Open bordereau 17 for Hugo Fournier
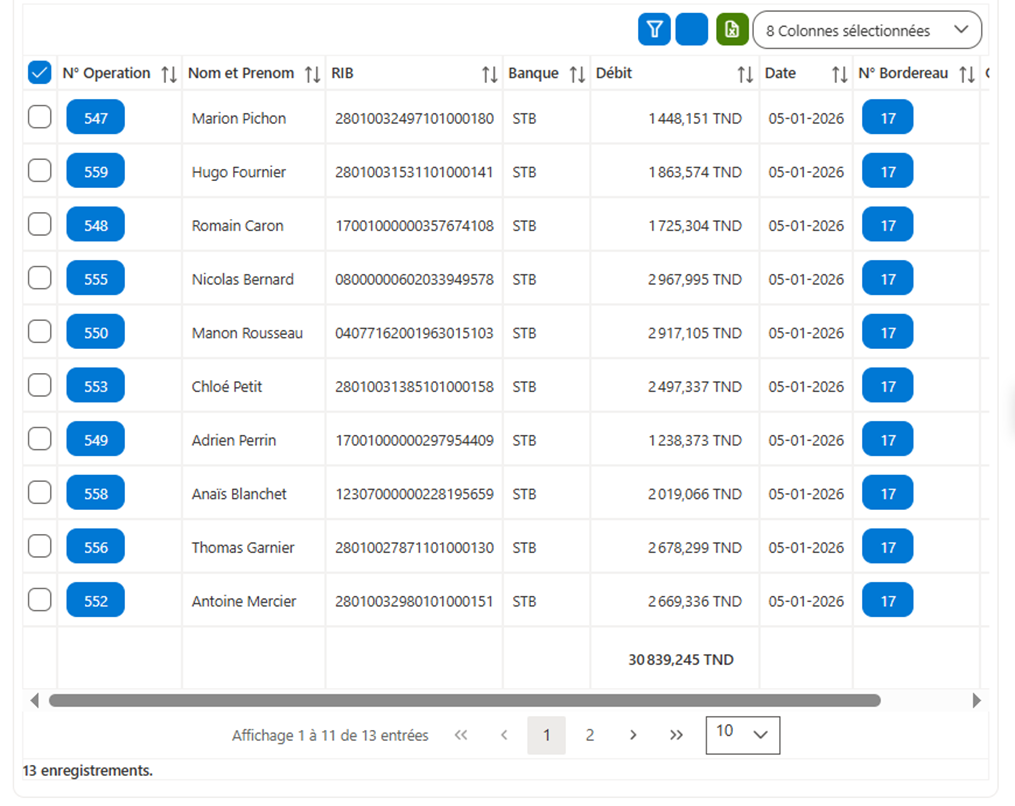The height and width of the screenshot is (806, 1015). pos(887,171)
